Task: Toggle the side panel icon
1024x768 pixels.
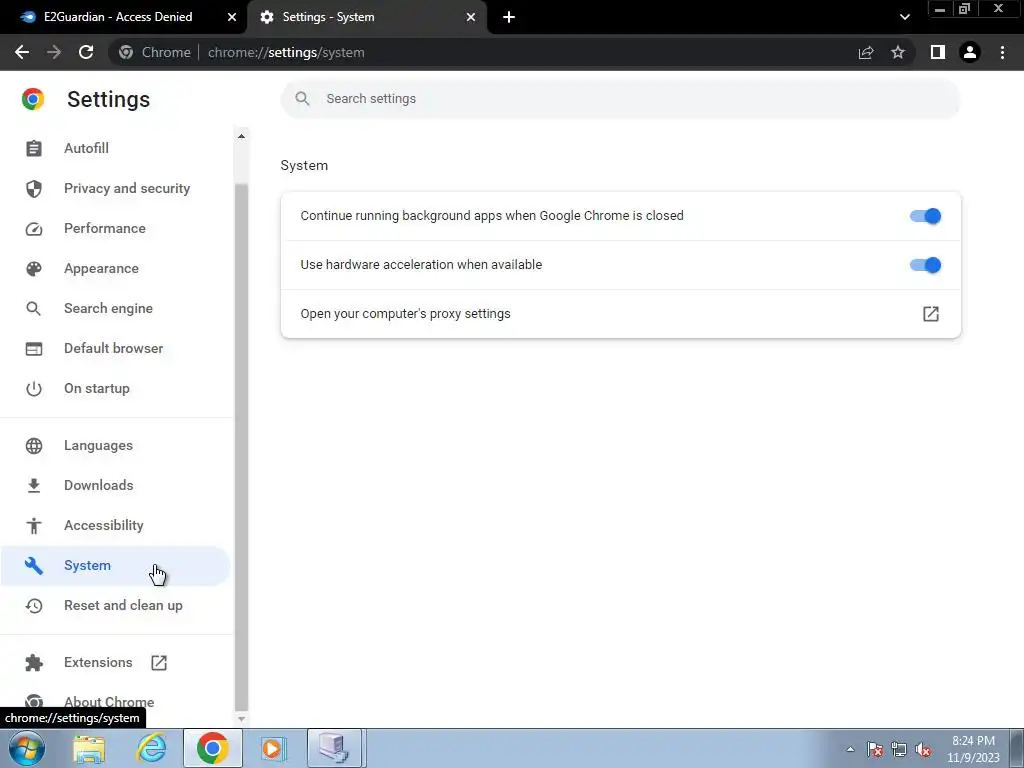Action: (938, 52)
